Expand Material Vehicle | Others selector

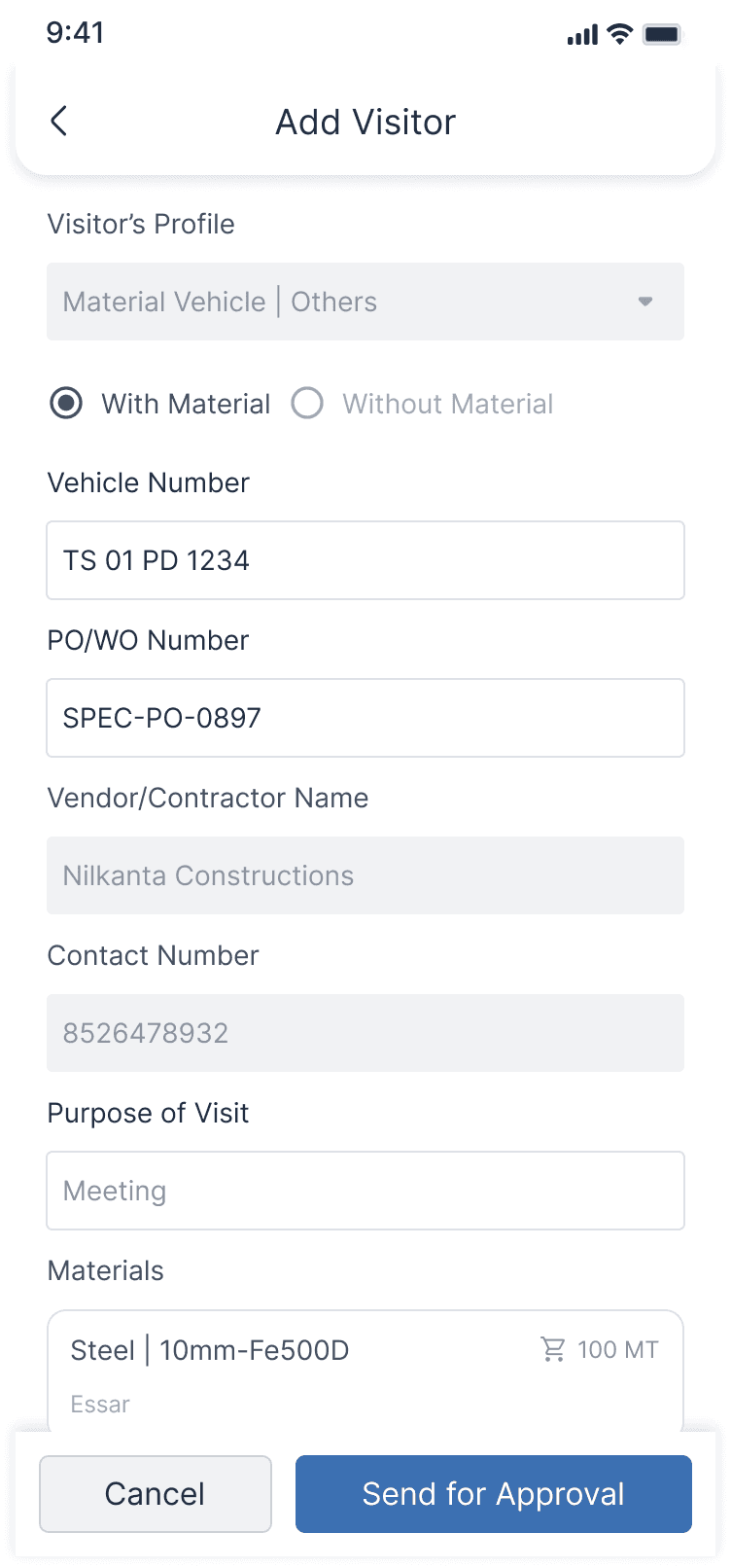pyautogui.click(x=365, y=302)
